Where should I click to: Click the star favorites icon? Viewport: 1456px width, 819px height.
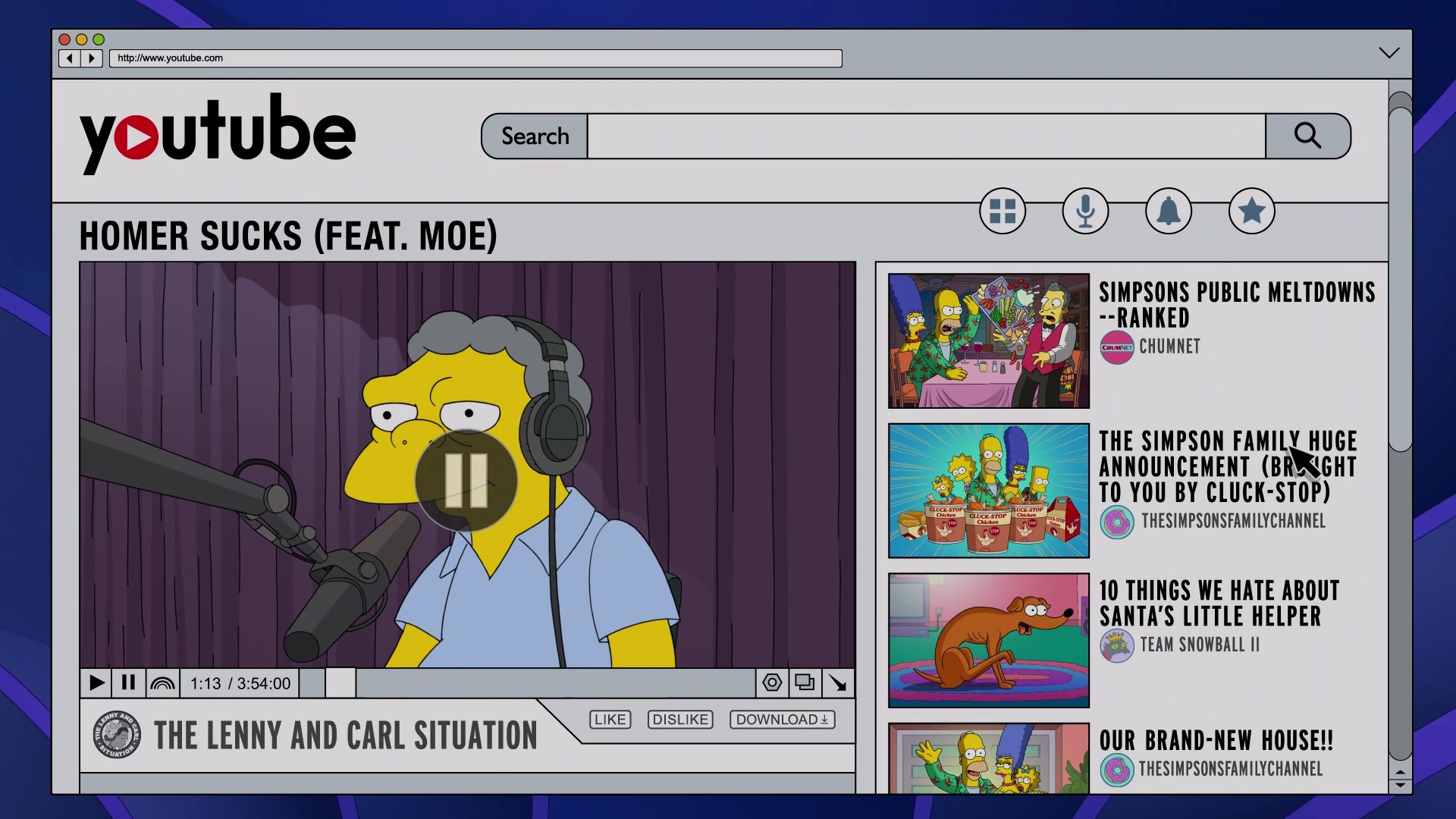[1251, 211]
